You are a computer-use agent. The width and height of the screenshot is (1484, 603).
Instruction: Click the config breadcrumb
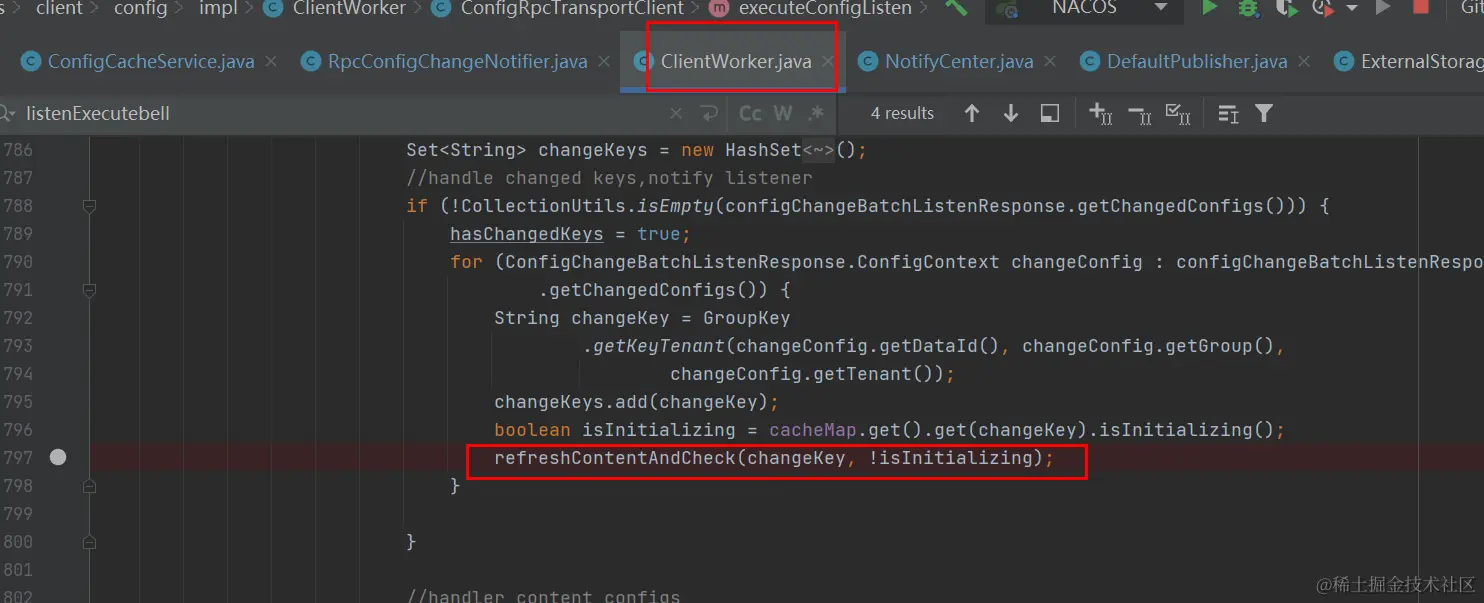click(141, 8)
